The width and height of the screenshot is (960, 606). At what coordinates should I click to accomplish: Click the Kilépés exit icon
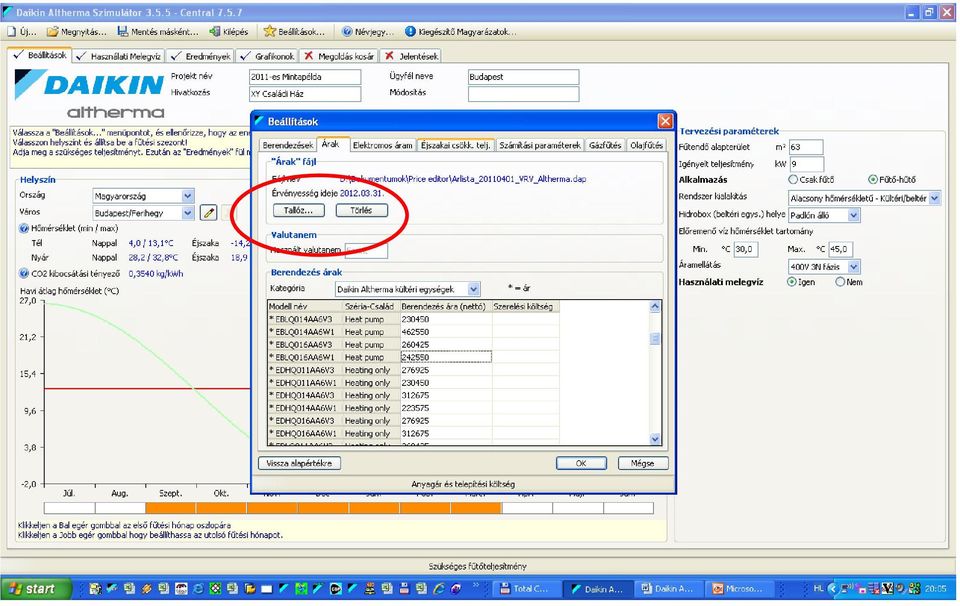pos(215,32)
